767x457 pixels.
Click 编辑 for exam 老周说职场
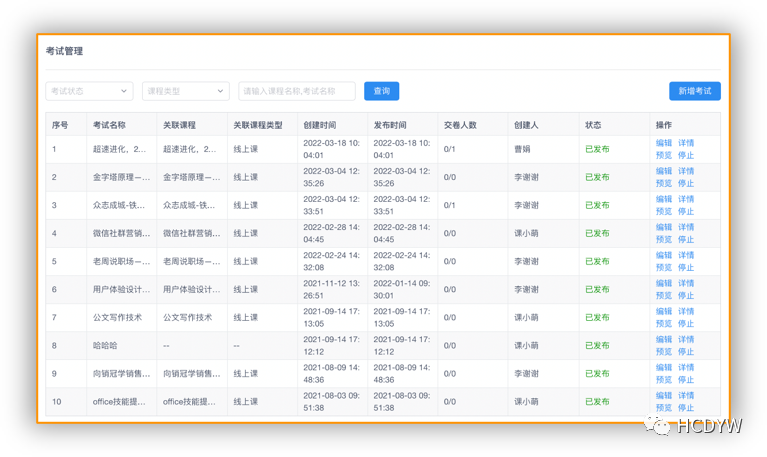[x=664, y=255]
